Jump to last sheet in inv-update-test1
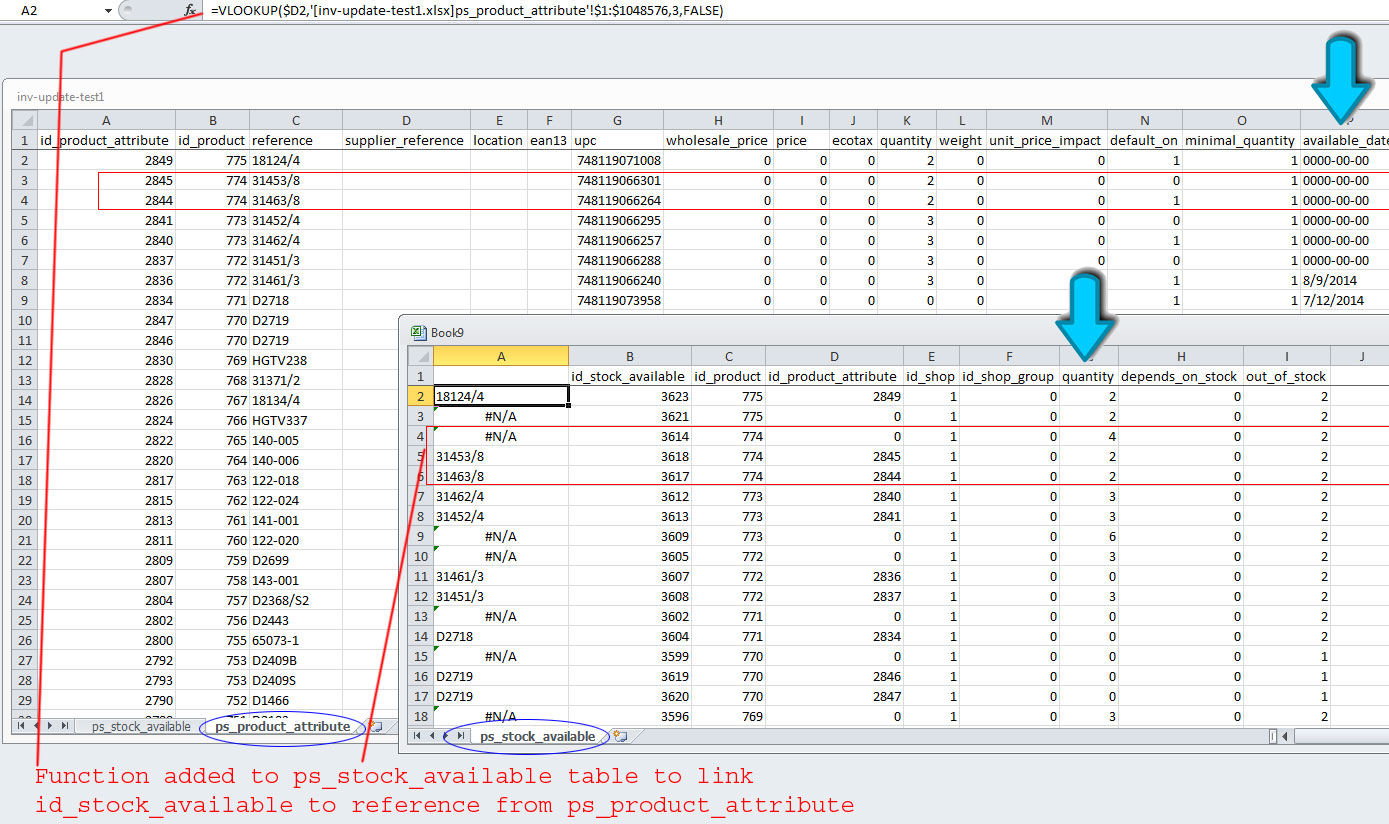Image resolution: width=1389 pixels, height=824 pixels. [65, 726]
